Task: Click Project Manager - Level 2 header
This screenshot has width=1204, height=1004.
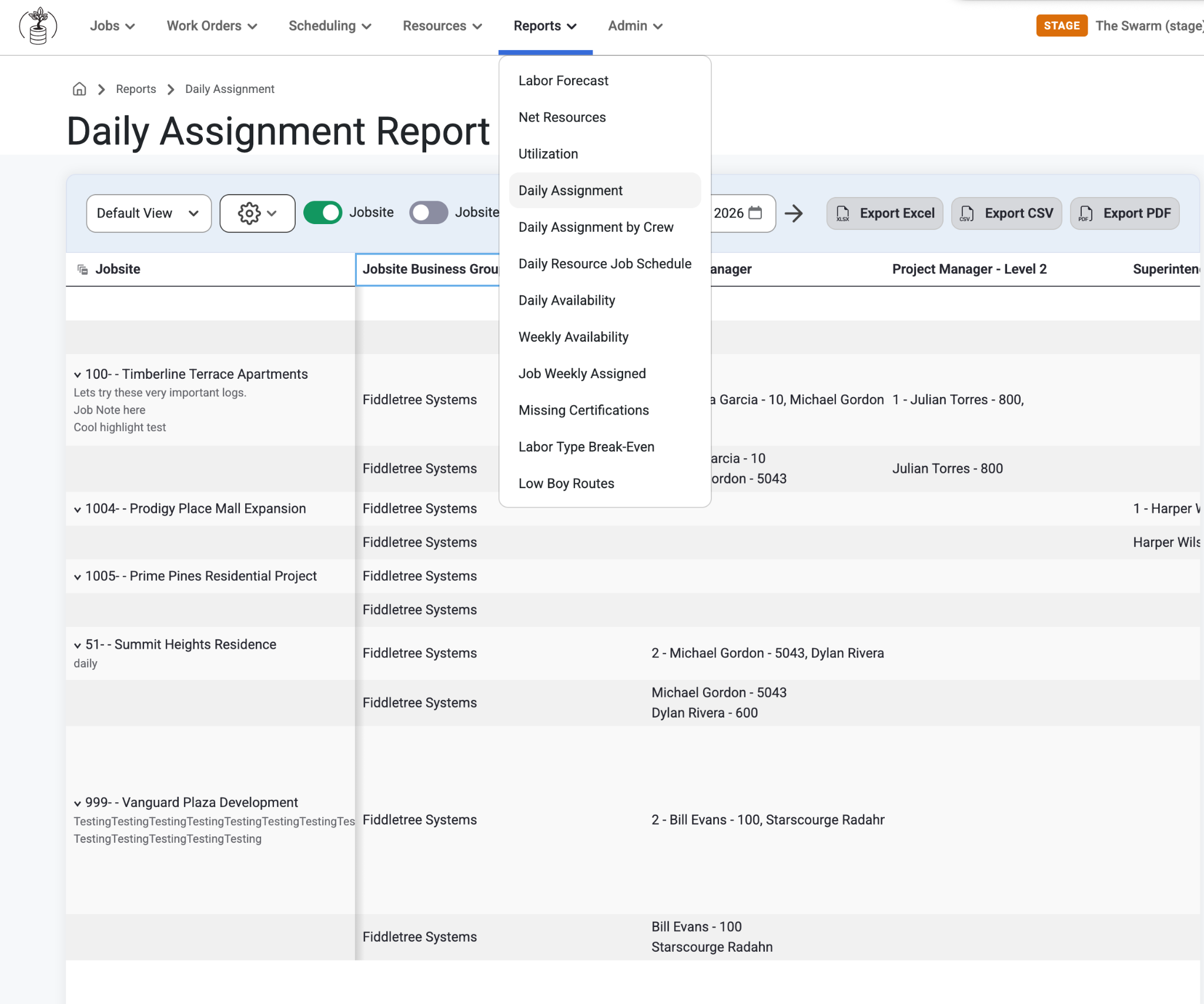Action: [x=969, y=269]
